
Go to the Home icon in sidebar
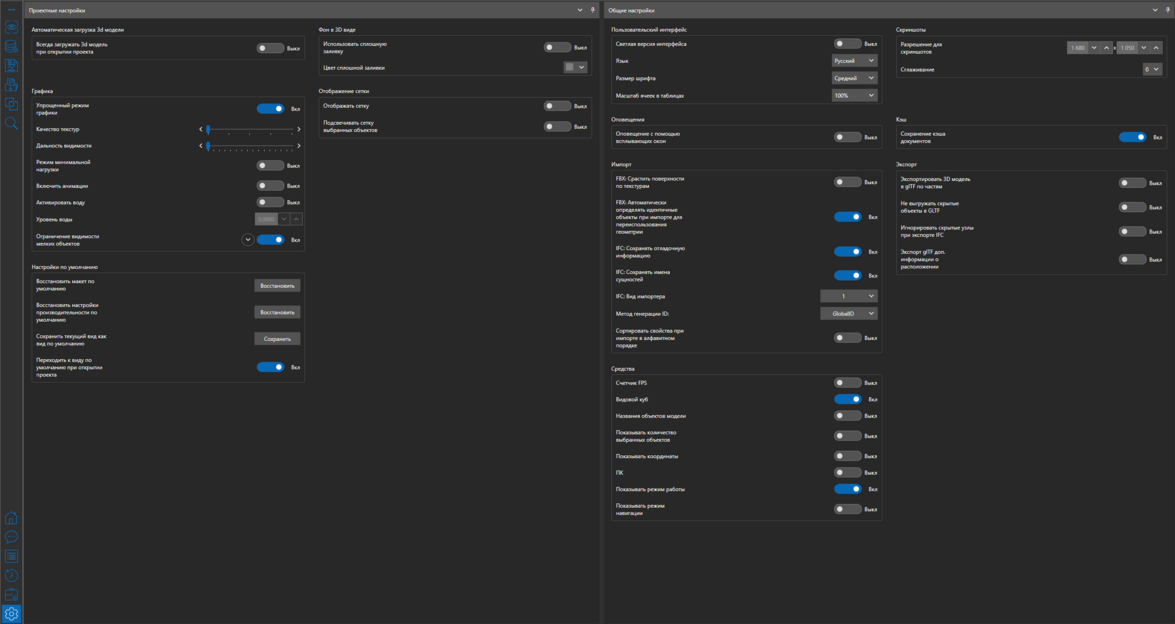click(11, 518)
